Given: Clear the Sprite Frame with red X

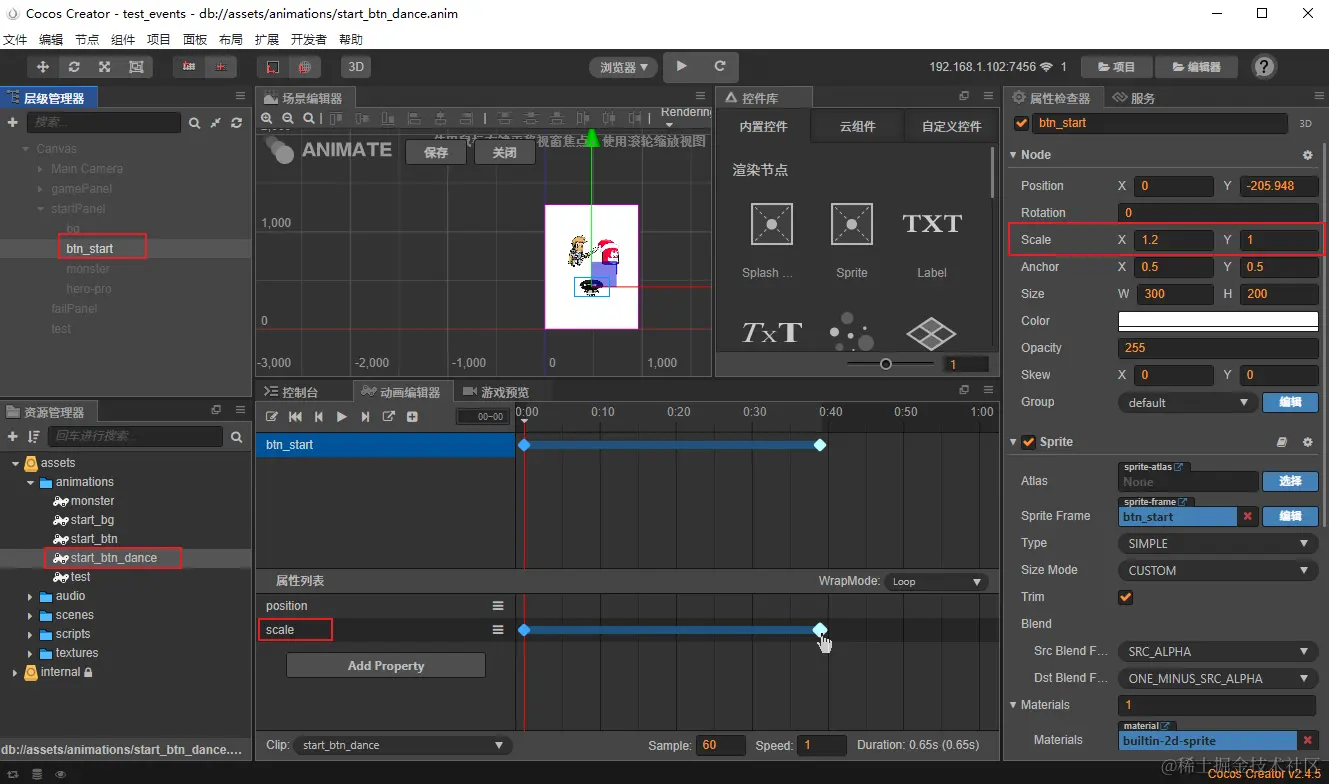Looking at the screenshot, I should 1248,516.
